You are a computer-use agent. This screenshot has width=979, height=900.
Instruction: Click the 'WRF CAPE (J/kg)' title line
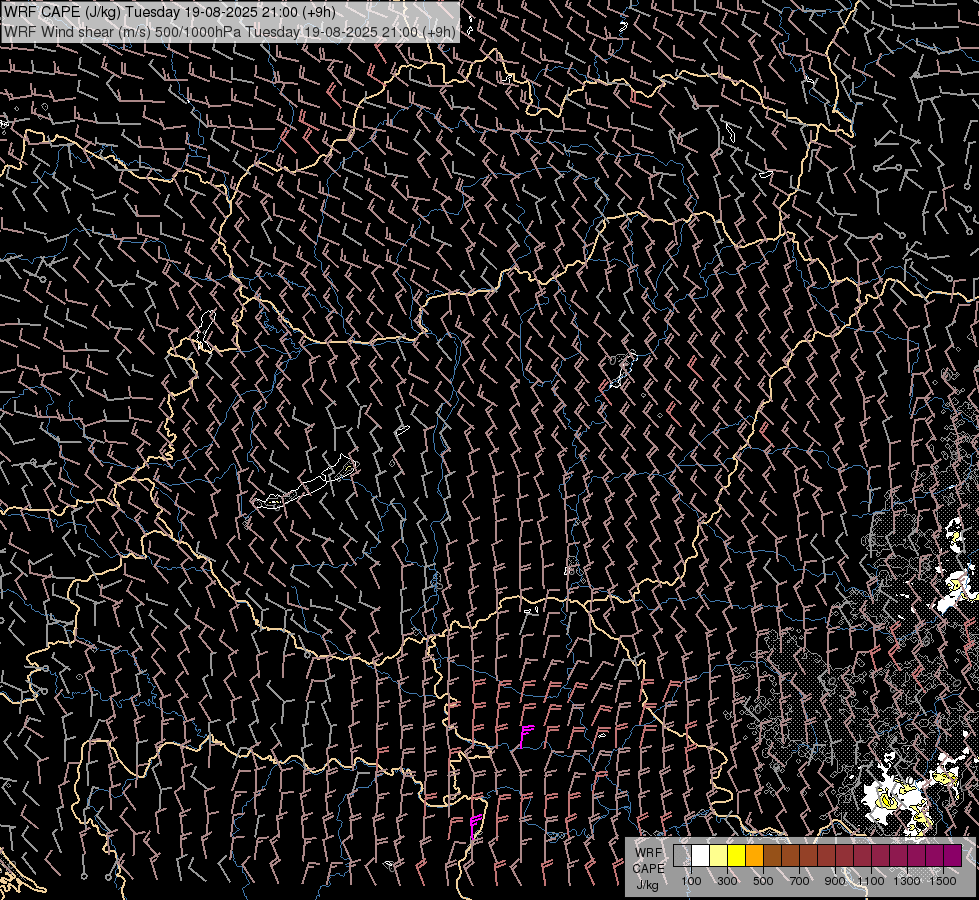click(x=170, y=12)
